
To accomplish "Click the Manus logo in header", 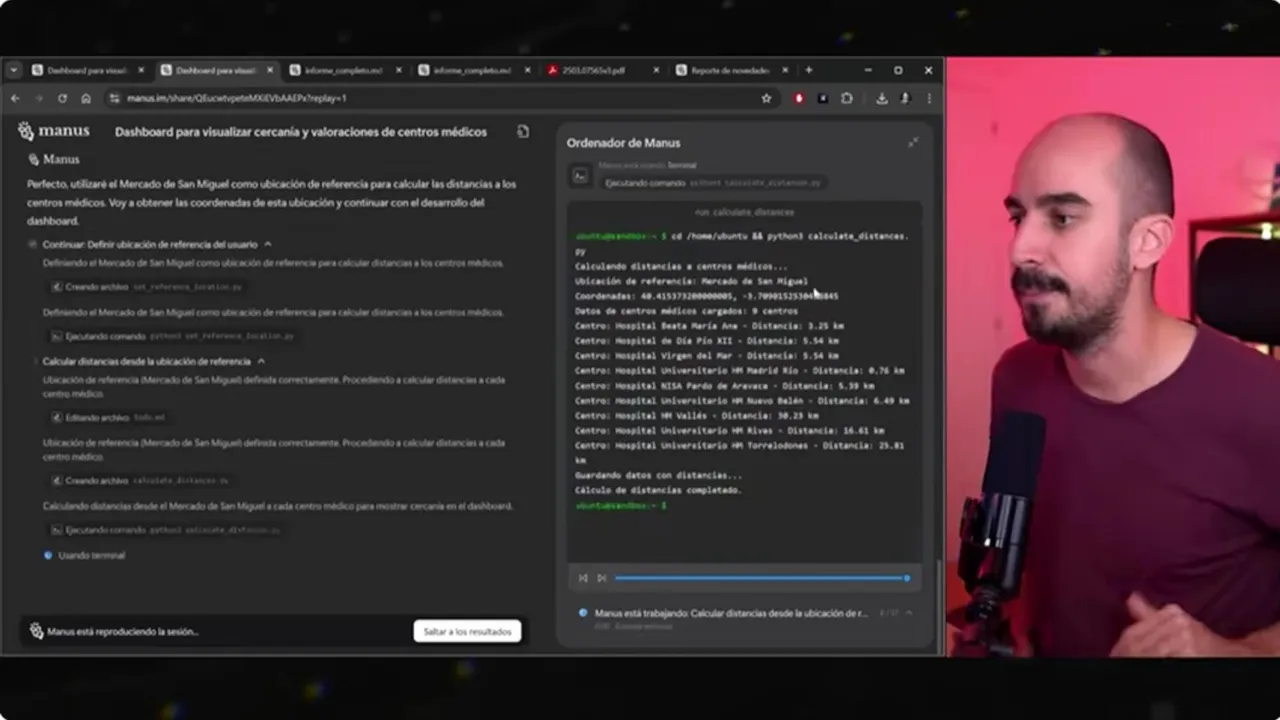I will pyautogui.click(x=53, y=131).
